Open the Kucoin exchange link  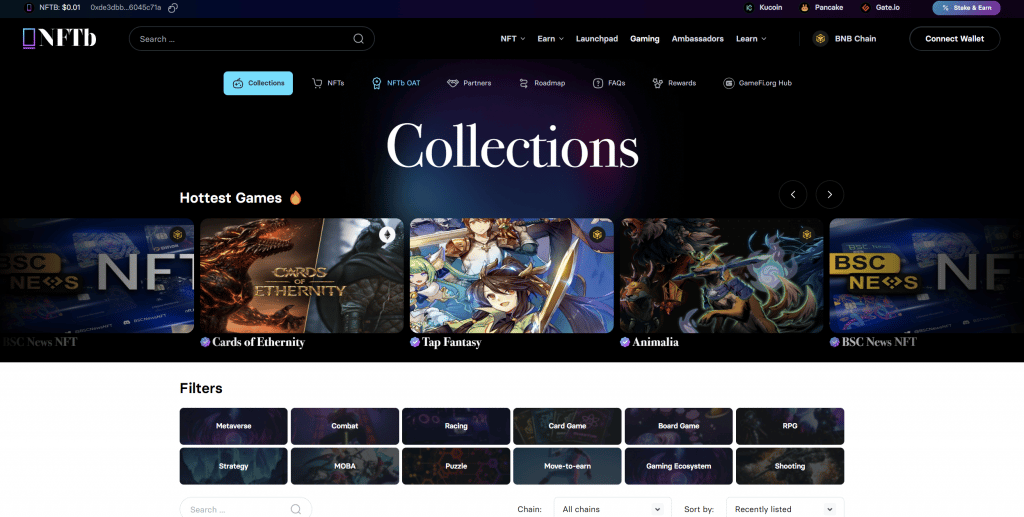tap(763, 8)
